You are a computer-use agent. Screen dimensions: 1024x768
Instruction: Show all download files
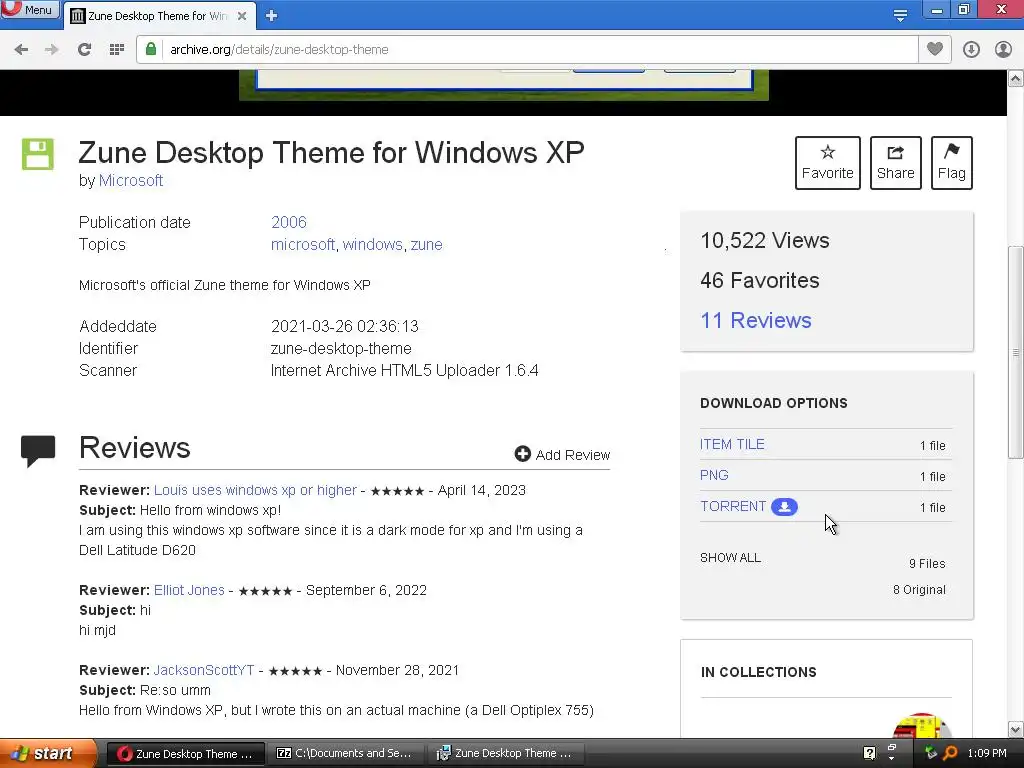point(730,558)
